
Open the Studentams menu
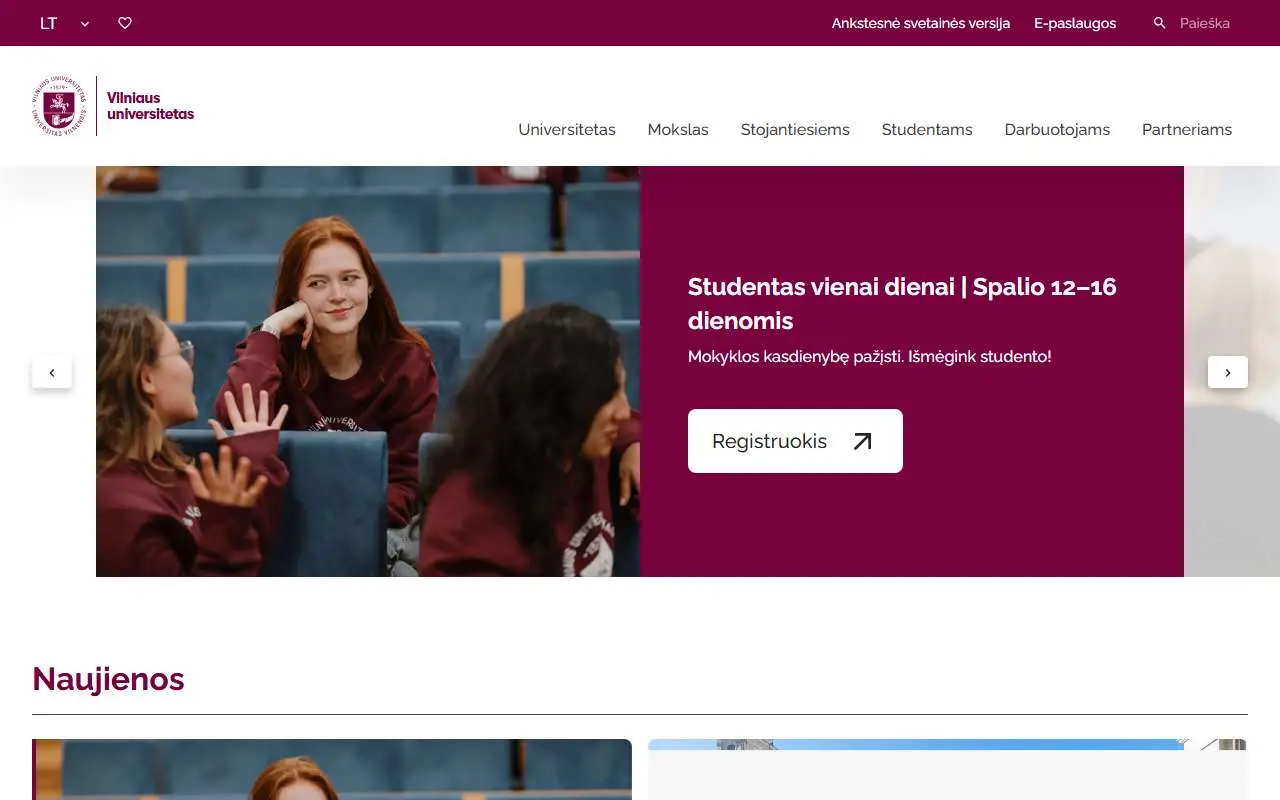tap(927, 129)
